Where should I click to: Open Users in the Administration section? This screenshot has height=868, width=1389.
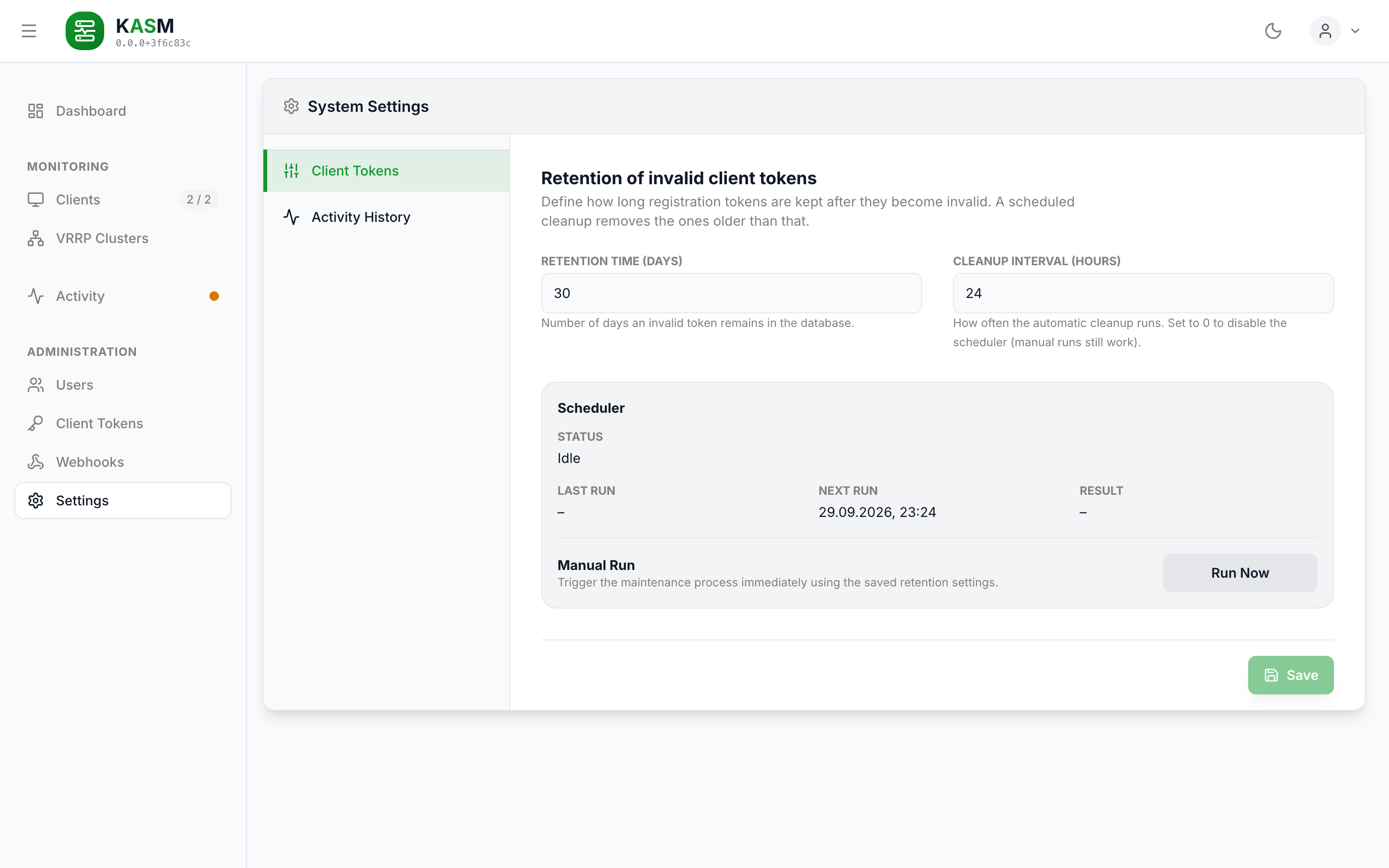[x=123, y=385]
